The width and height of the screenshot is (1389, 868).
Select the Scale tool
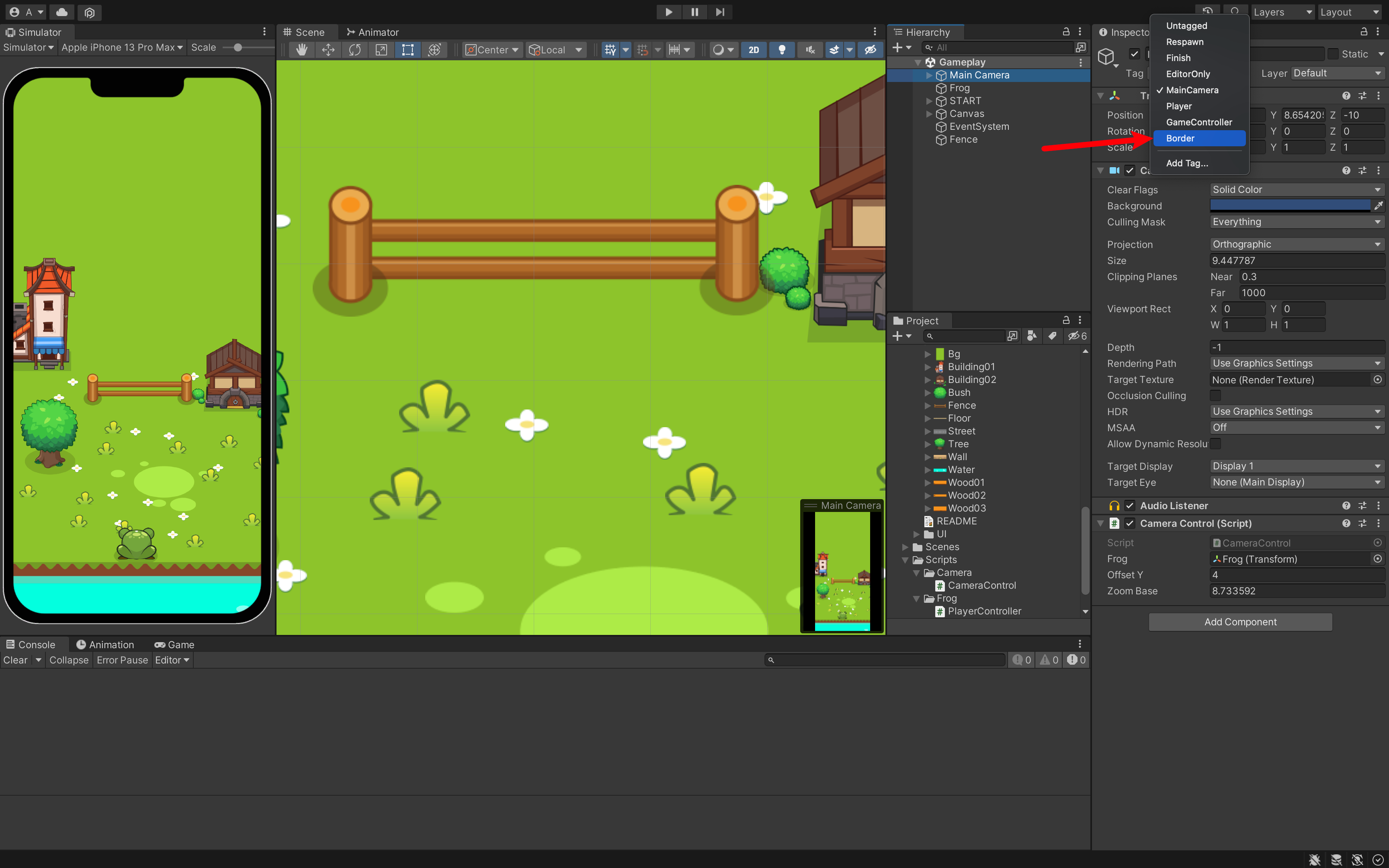tap(381, 50)
